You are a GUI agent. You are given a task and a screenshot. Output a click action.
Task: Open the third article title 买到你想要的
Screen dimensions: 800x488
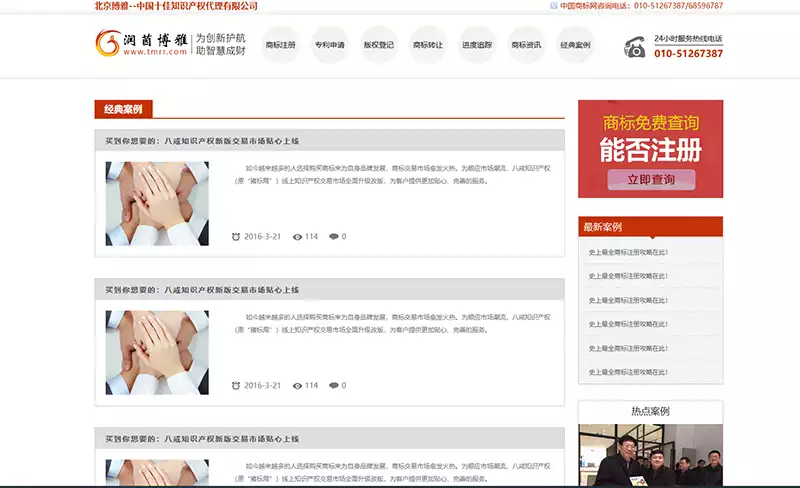(202, 439)
